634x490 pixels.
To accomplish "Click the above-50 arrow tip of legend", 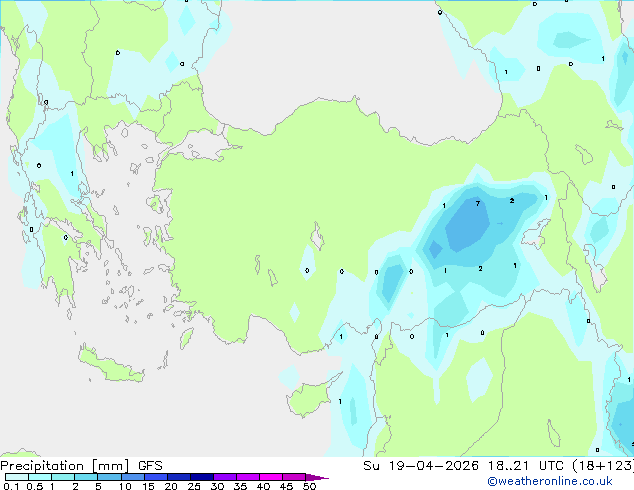I will [x=317, y=477].
